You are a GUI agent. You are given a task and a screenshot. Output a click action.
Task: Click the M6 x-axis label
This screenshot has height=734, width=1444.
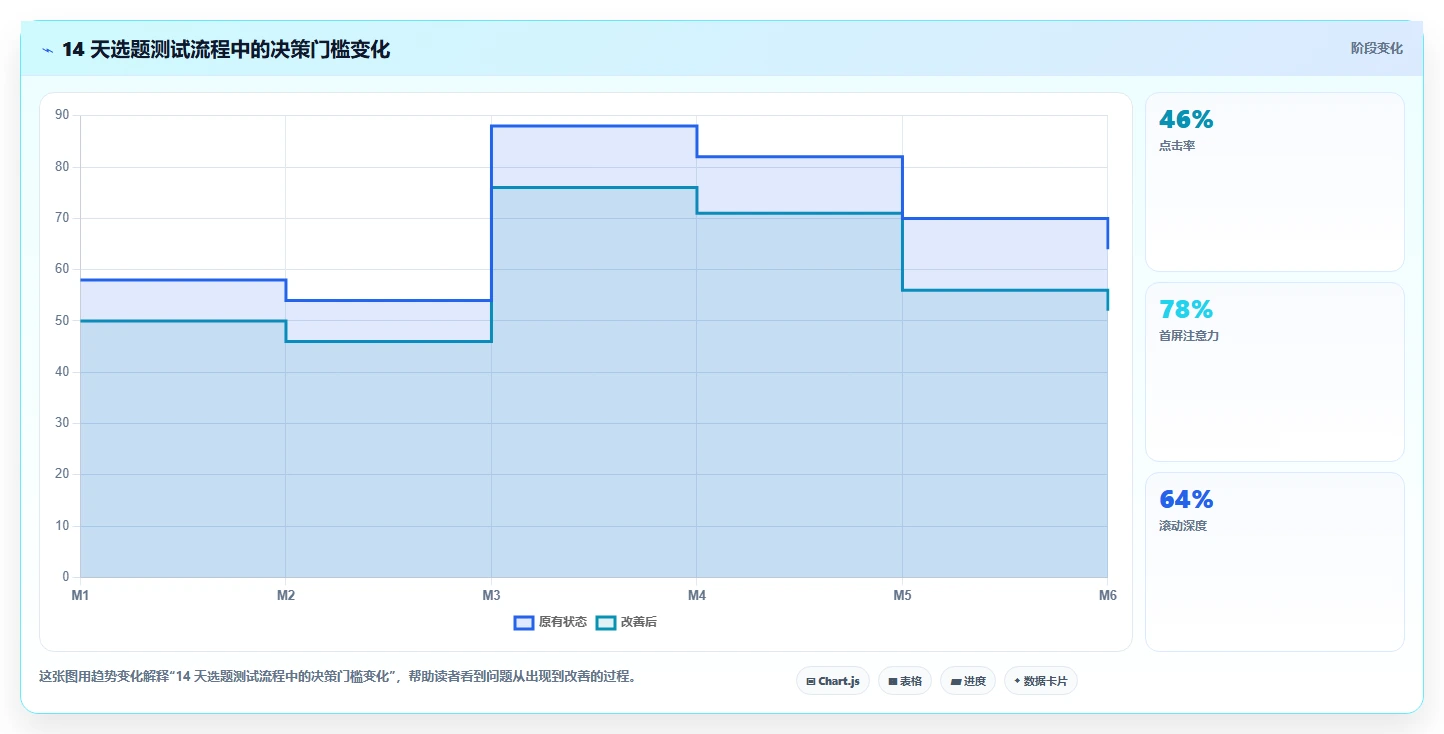[x=1107, y=596]
